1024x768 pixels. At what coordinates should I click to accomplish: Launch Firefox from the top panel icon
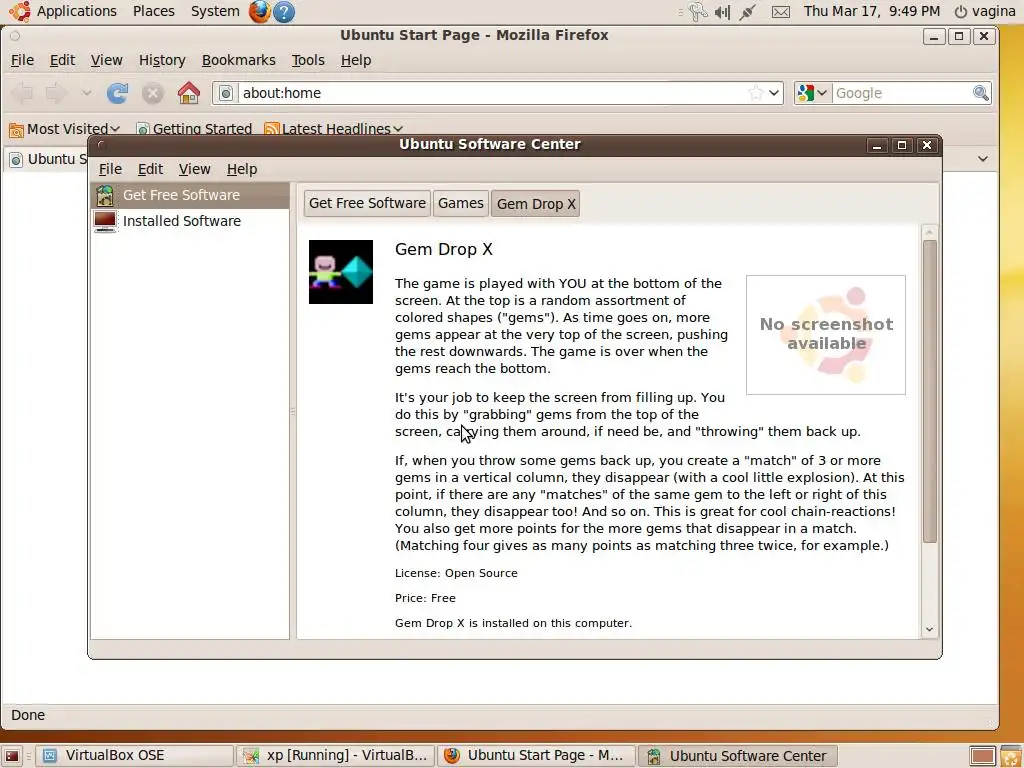pos(259,11)
